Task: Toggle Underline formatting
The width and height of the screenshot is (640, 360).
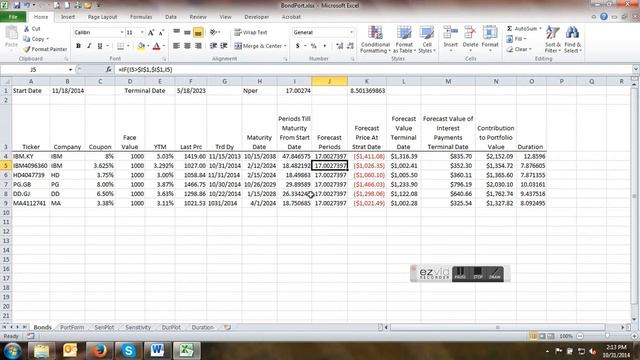Action: [x=100, y=46]
